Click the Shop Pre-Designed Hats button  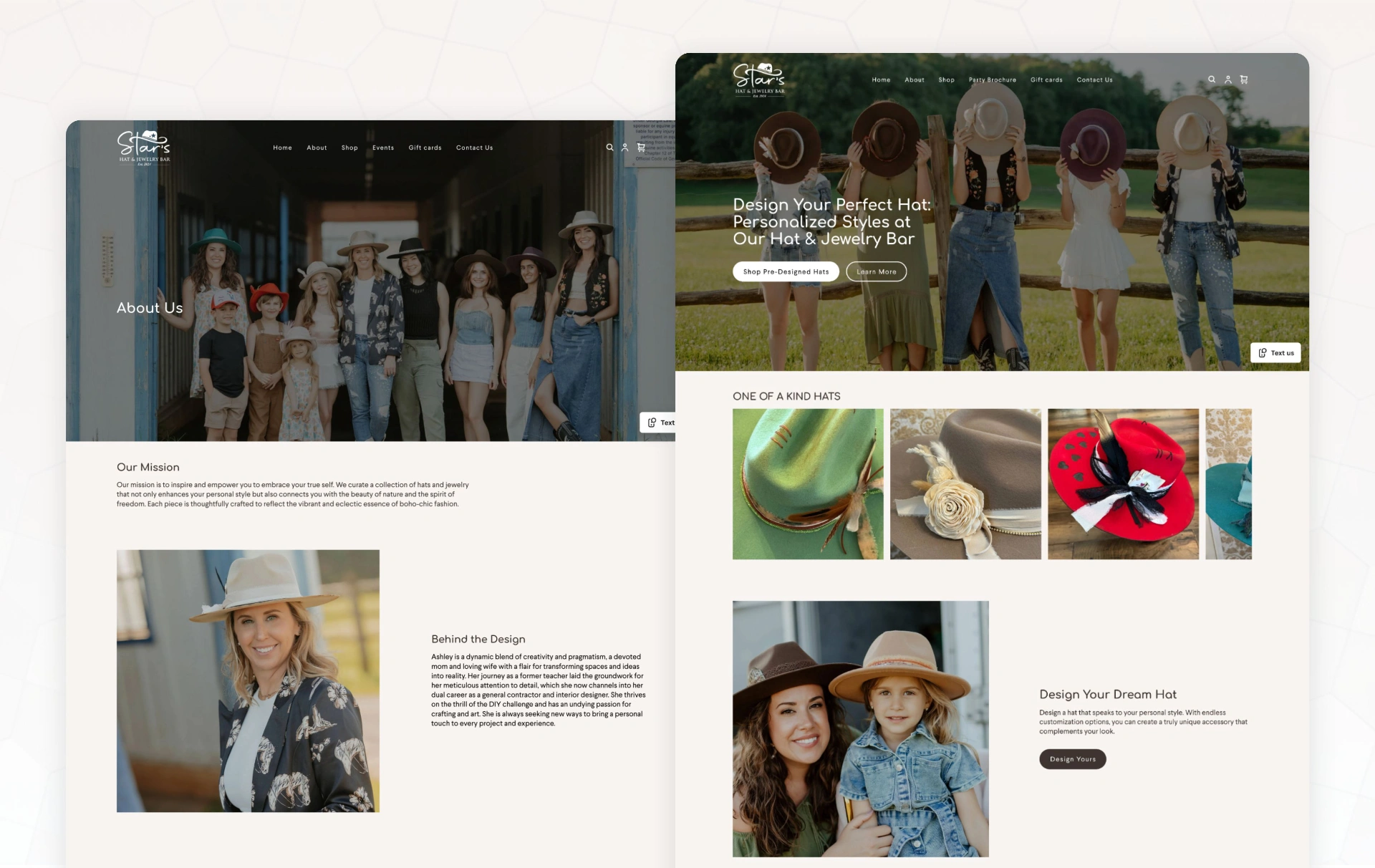click(786, 271)
